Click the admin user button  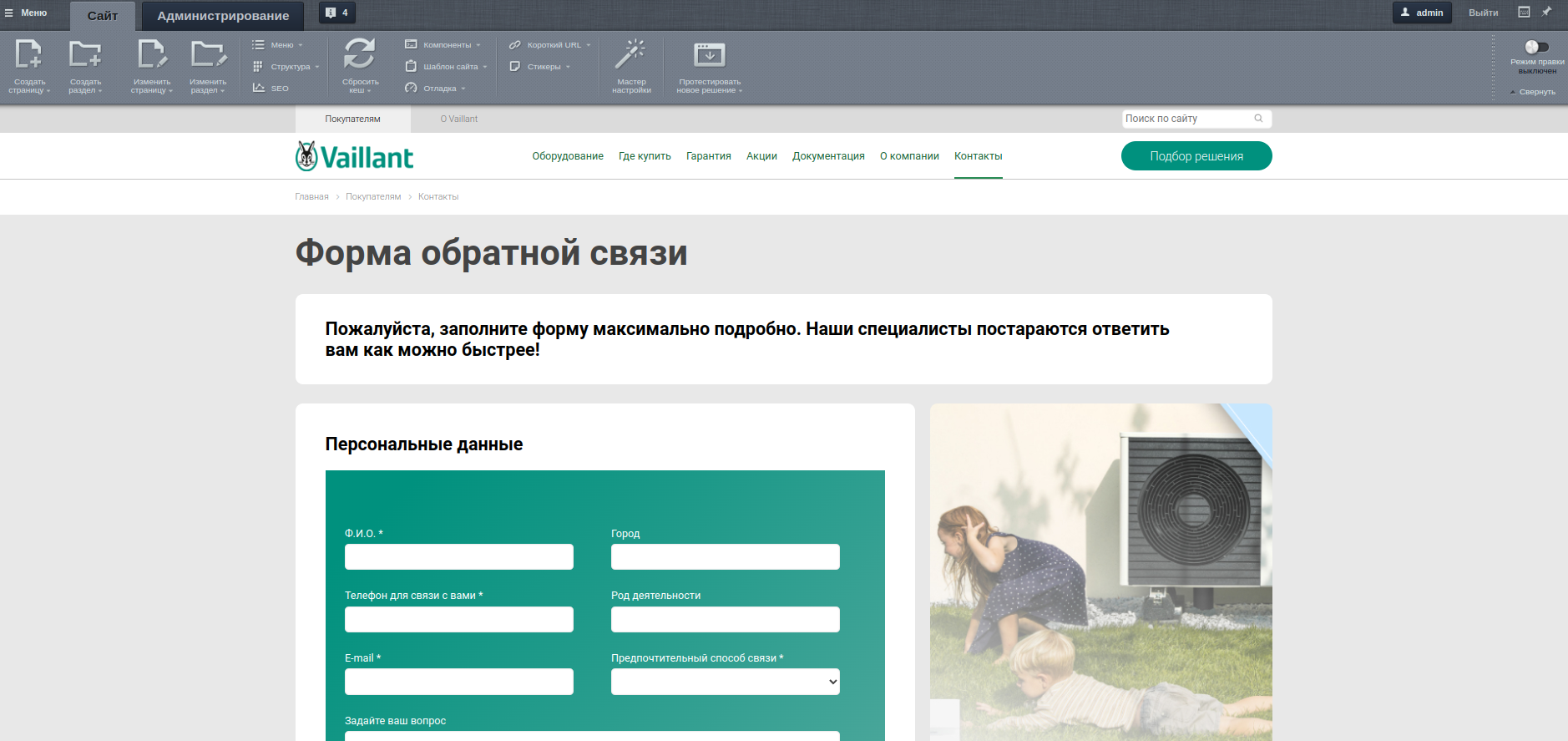[x=1422, y=13]
